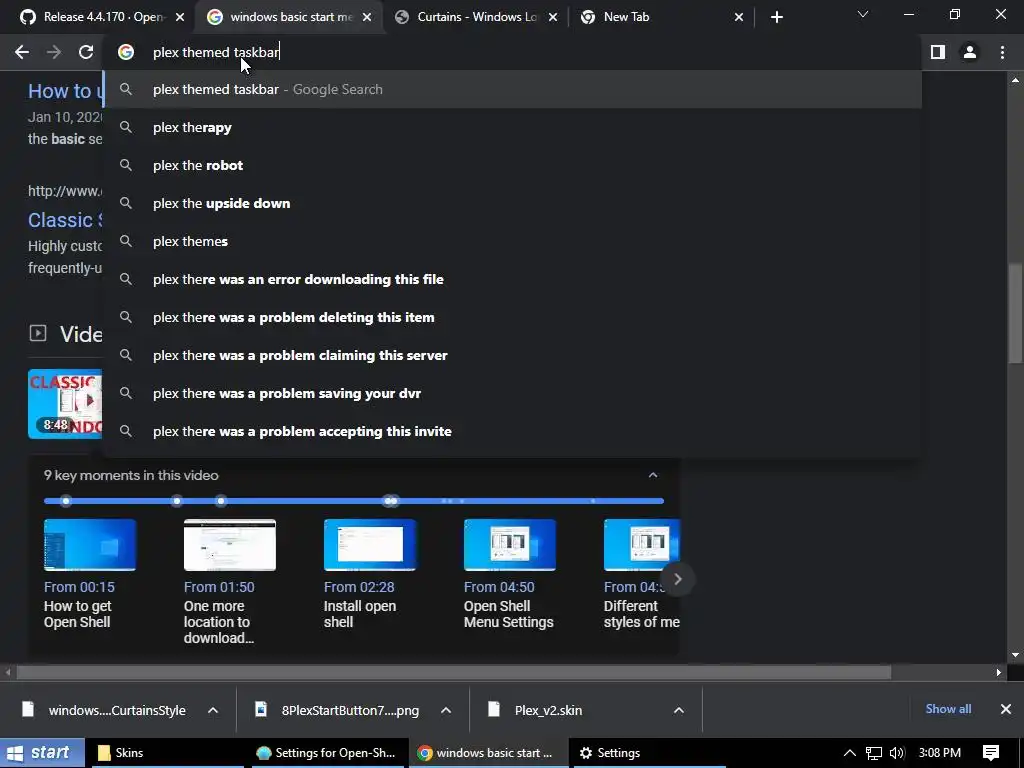Click scroll right arrow of horizontal scrollbar
Image resolution: width=1024 pixels, height=768 pixels.
(999, 672)
